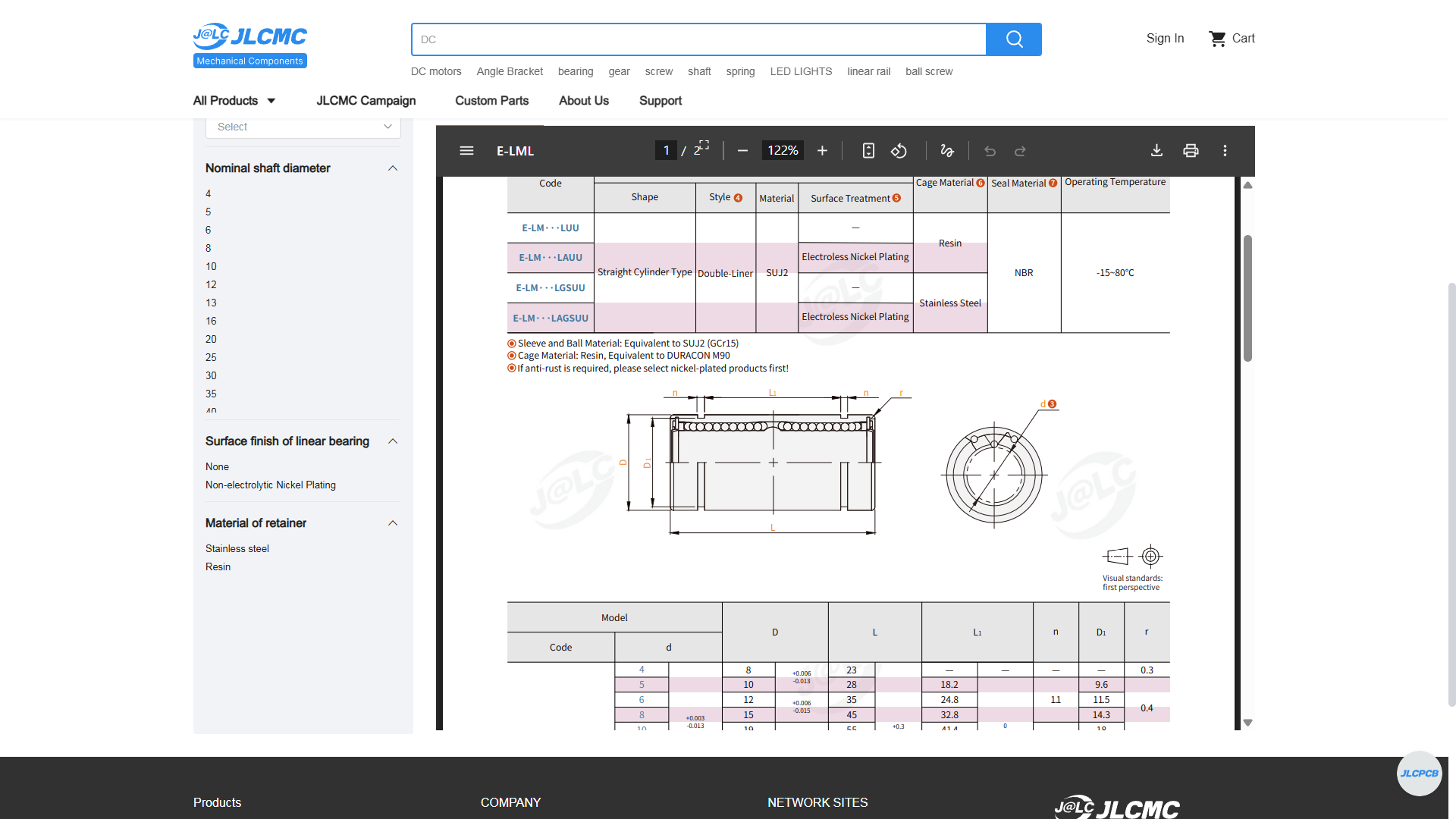Click Angle Bracket search suggestion

pyautogui.click(x=510, y=71)
